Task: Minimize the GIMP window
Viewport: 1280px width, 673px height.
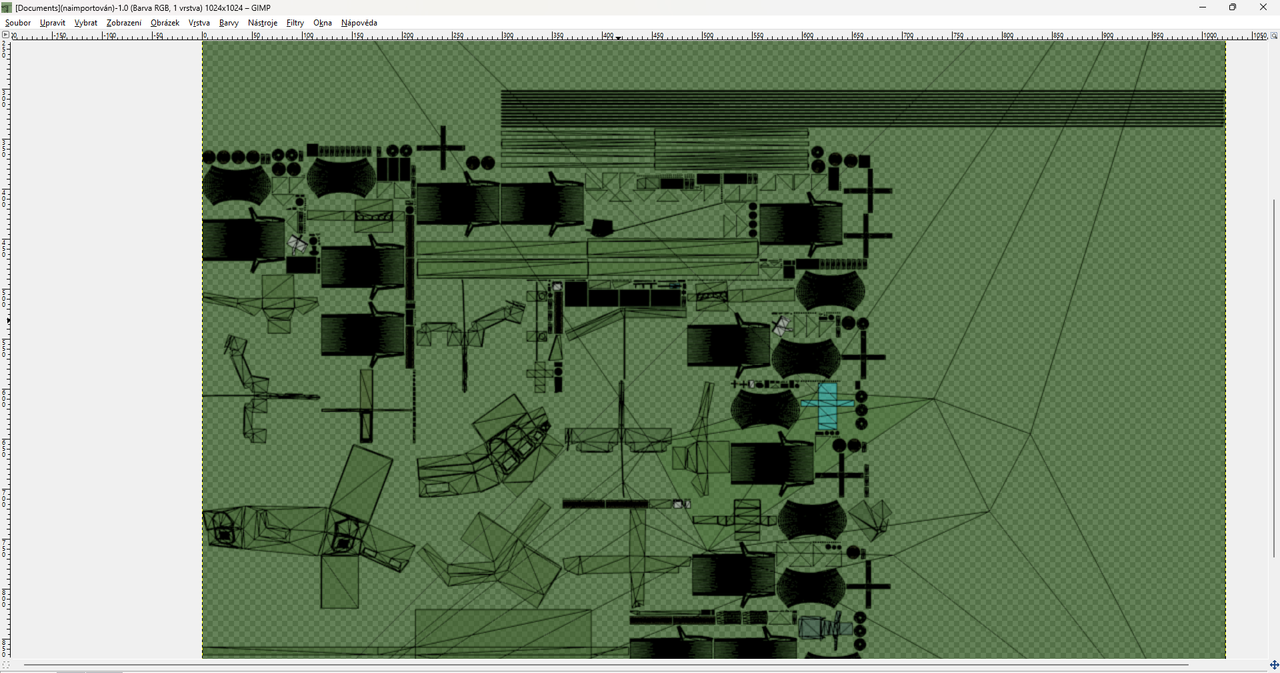Action: click(1202, 7)
